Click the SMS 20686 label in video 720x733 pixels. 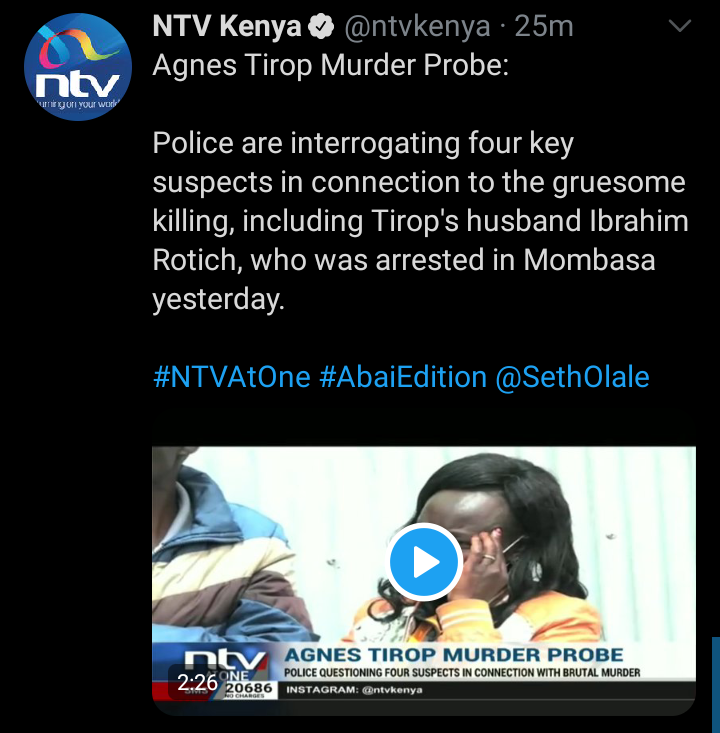248,689
